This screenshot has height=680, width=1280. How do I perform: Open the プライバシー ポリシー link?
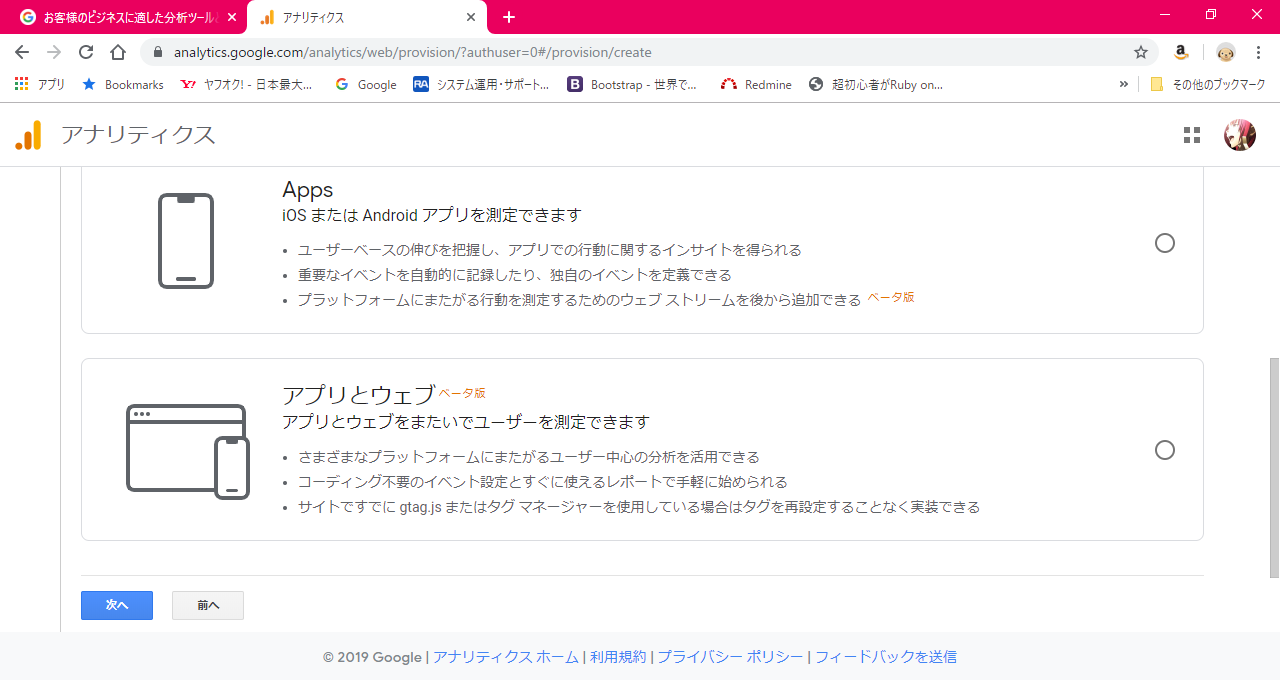pos(730,657)
